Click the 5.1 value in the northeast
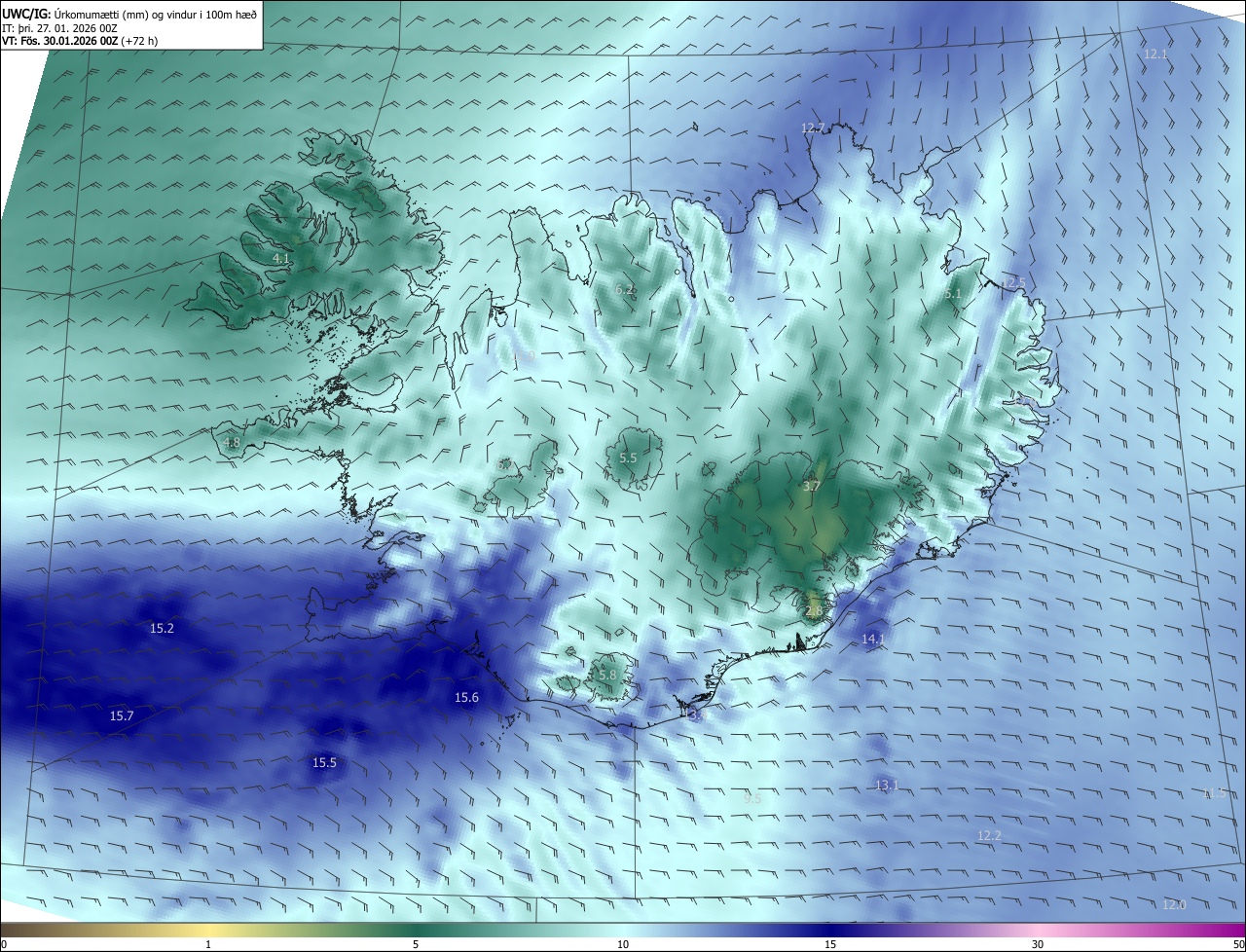Screen dimensions: 1246x952 (x=953, y=293)
